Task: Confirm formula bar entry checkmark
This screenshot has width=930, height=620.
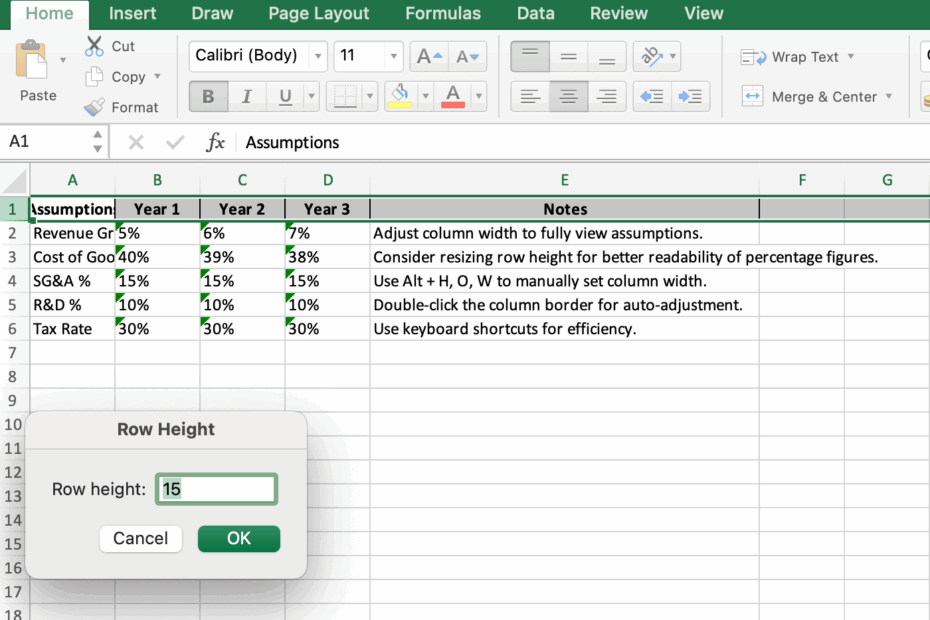Action: click(175, 142)
